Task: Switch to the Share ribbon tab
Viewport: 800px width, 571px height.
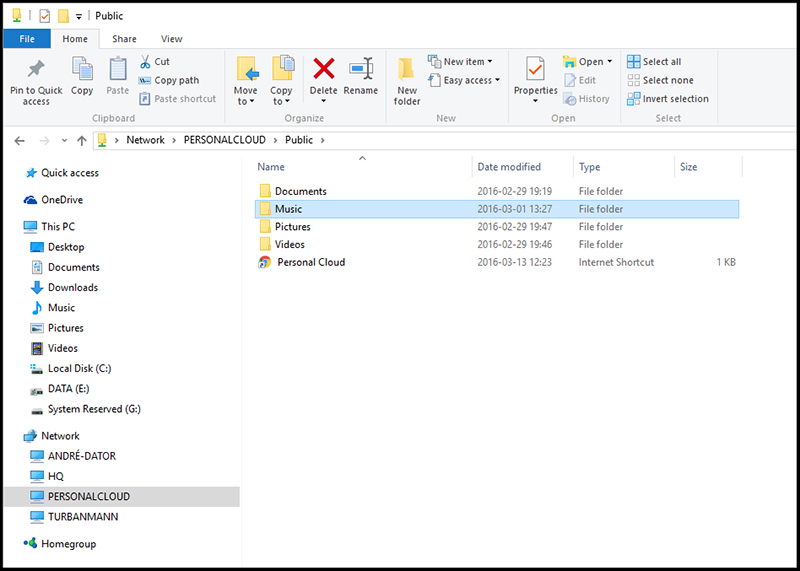Action: click(125, 39)
